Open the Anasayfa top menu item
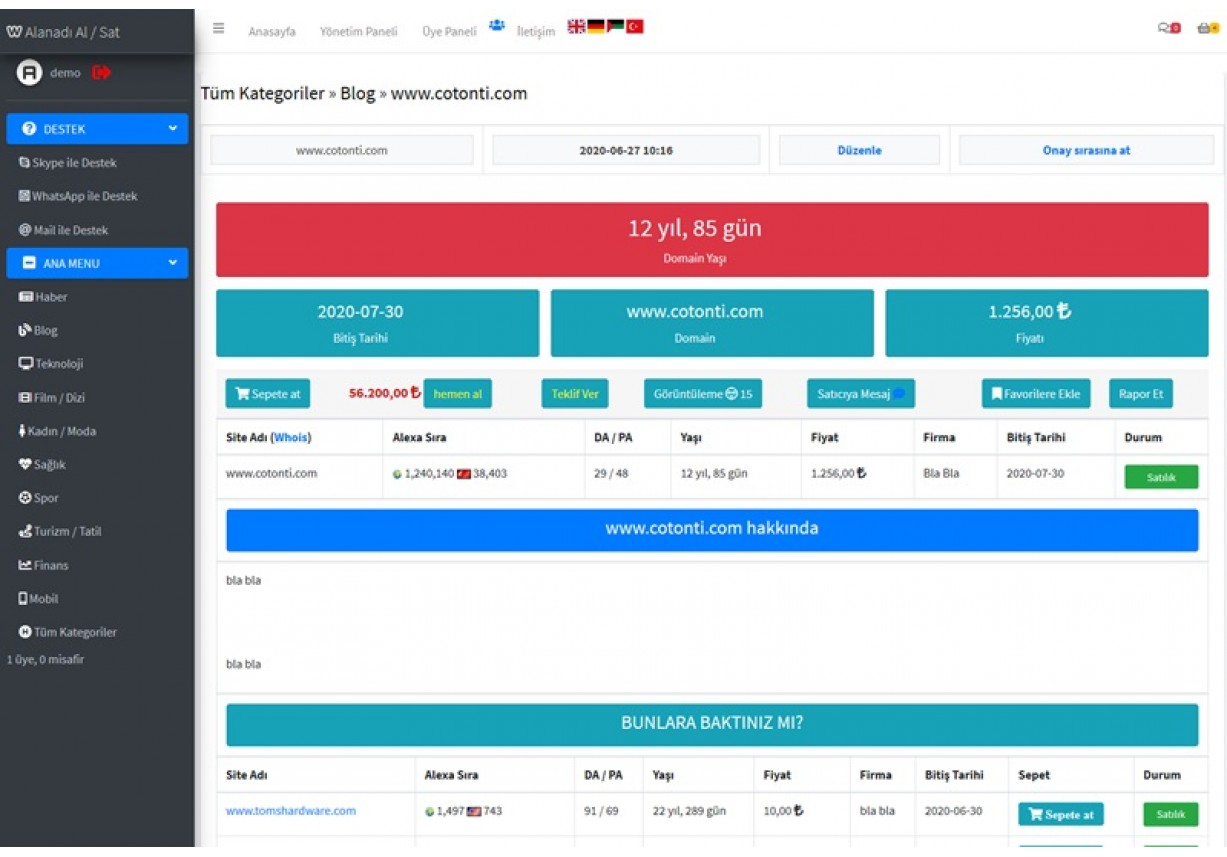1227x857 pixels. point(271,32)
